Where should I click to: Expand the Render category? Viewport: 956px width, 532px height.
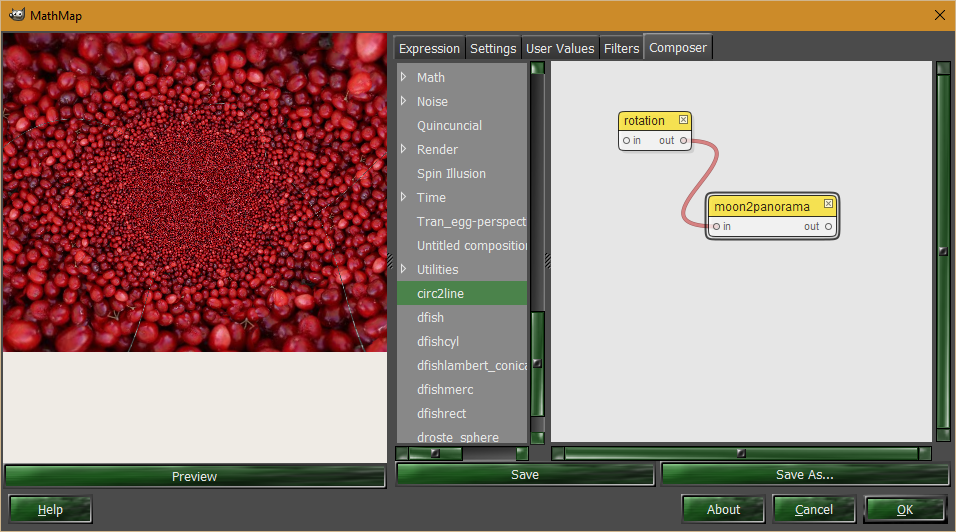404,149
